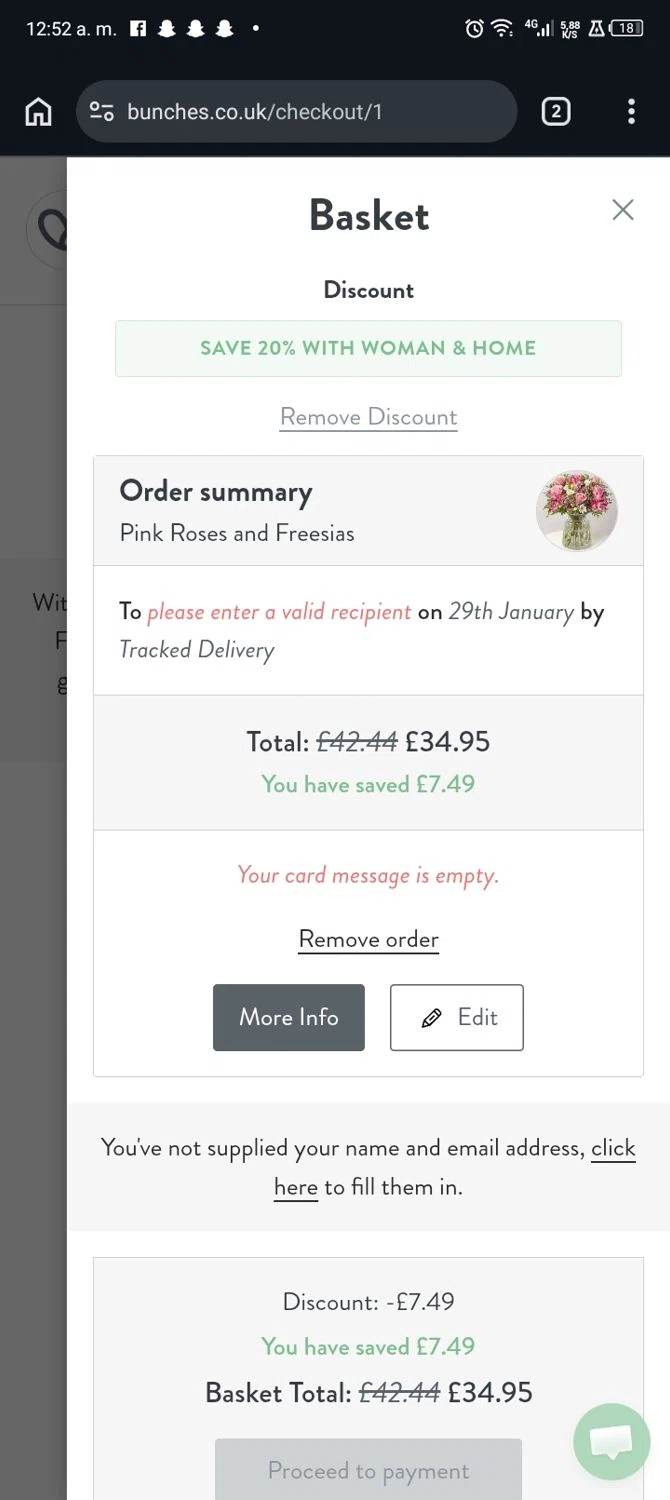Tap the Facebook notification icon
The image size is (670, 1500).
click(138, 29)
